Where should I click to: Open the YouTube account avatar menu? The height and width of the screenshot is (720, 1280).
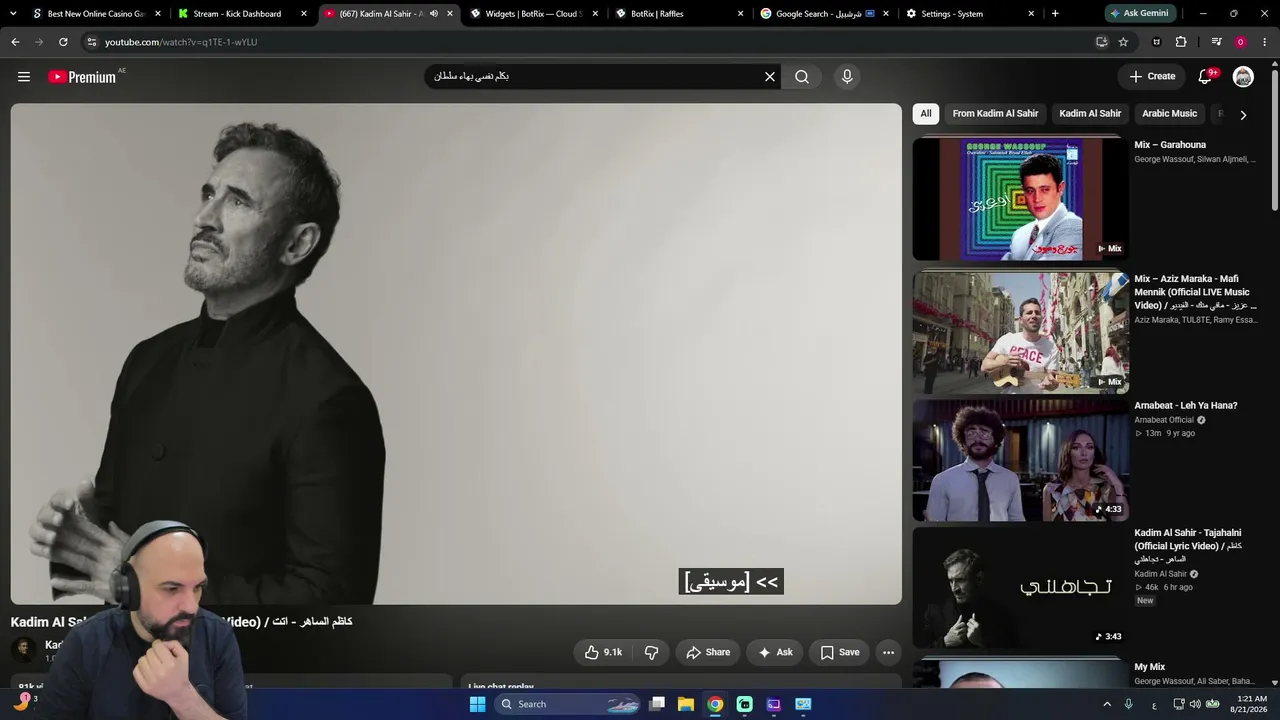point(1243,77)
